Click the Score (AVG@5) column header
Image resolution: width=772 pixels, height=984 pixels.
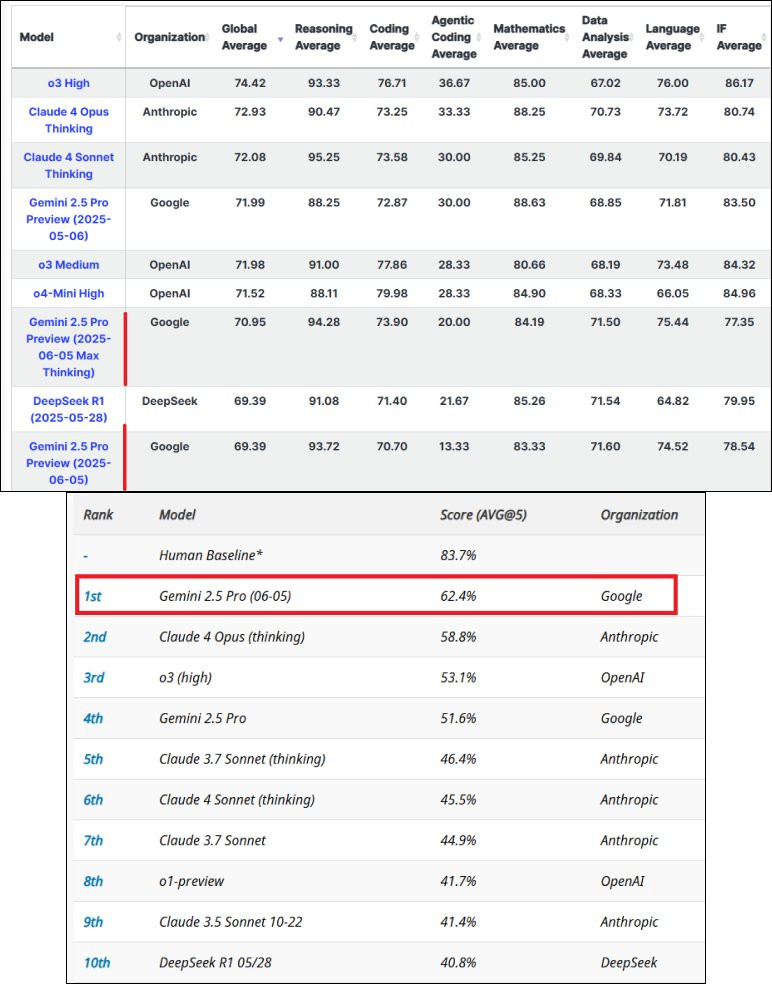(x=483, y=515)
